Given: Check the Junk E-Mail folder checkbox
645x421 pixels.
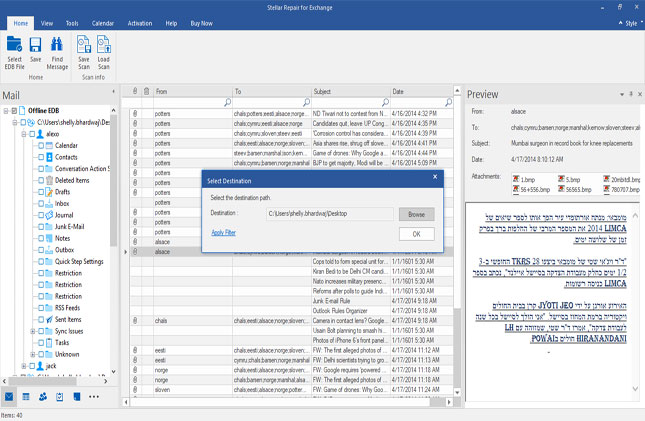Looking at the screenshot, I should (41, 226).
